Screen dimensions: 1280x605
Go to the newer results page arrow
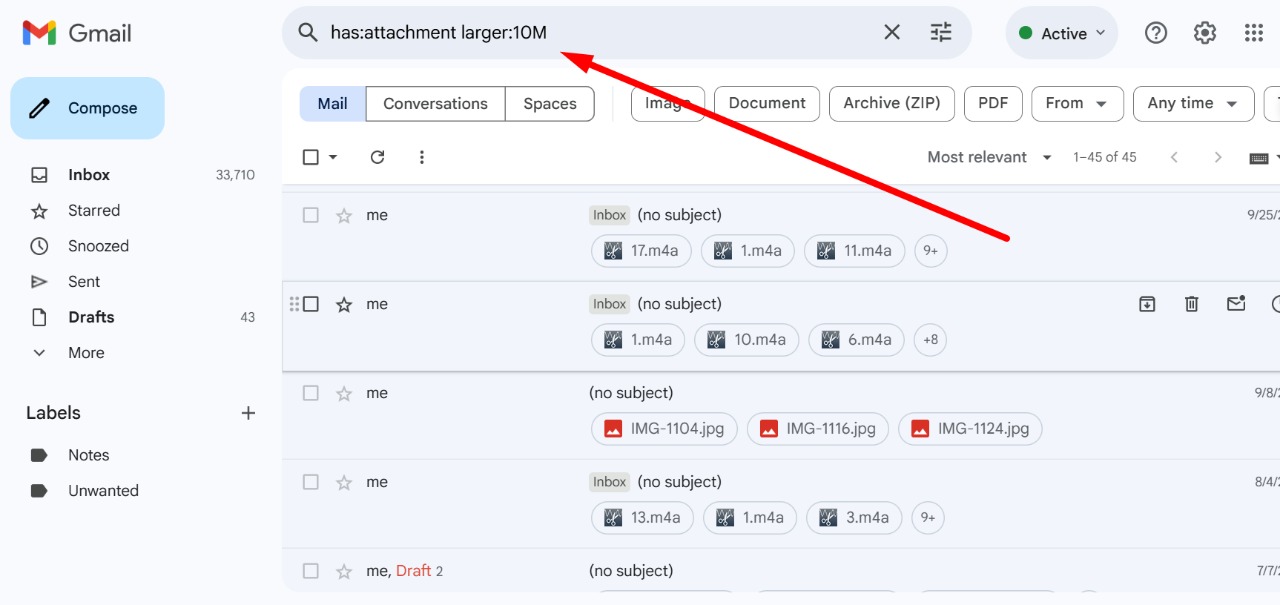click(1174, 157)
